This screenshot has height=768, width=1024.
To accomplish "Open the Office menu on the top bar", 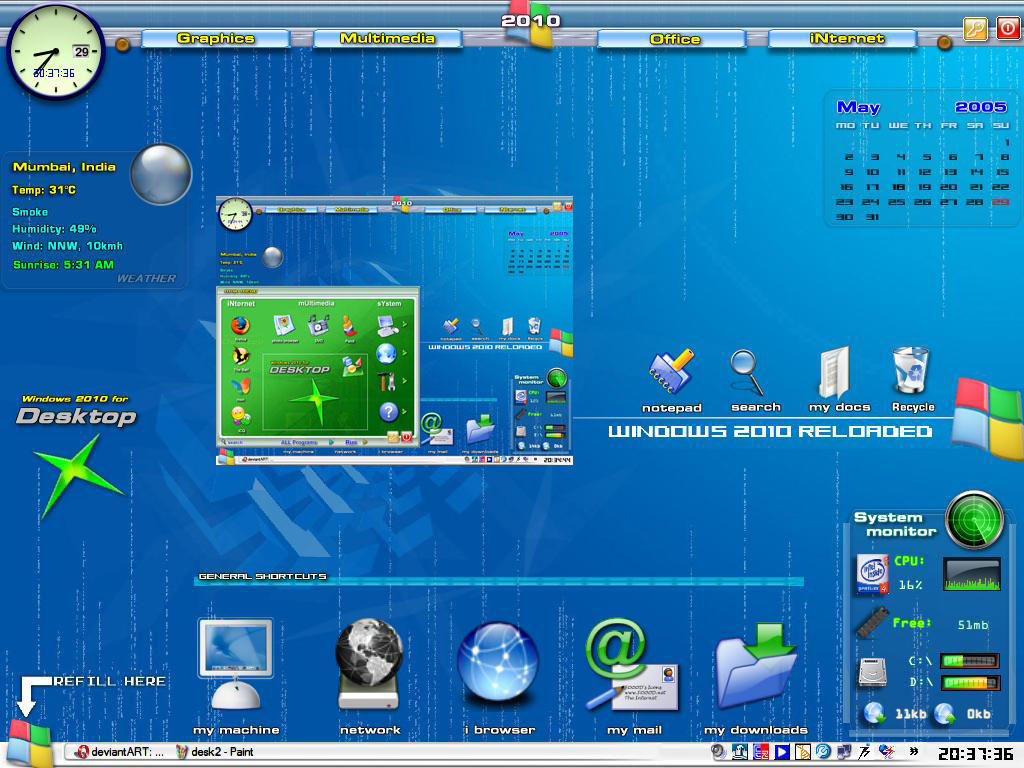I will [676, 38].
